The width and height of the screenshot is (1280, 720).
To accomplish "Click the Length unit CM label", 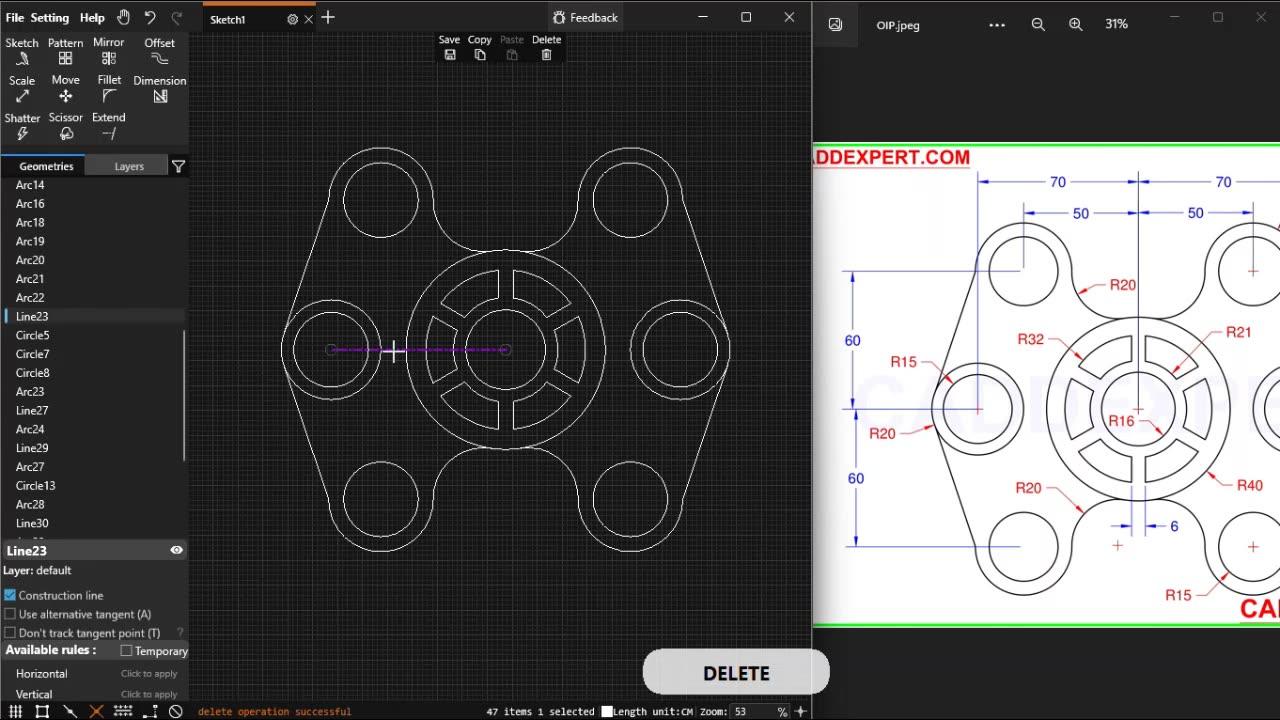I will click(653, 712).
